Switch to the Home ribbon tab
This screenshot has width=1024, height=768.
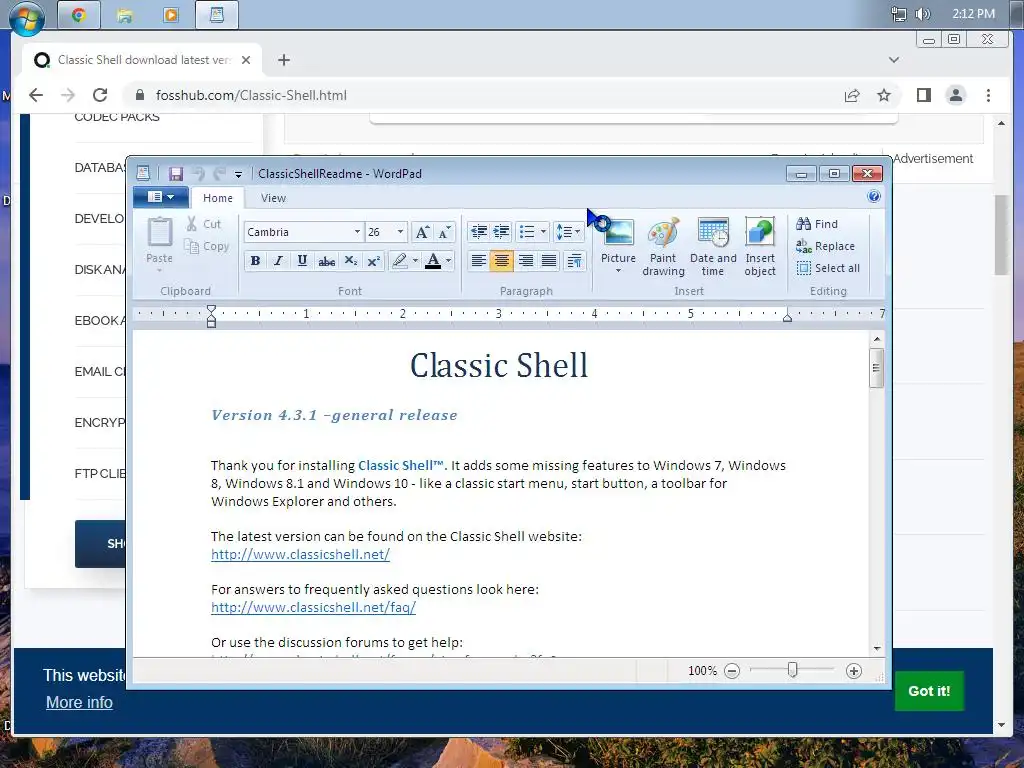point(217,198)
